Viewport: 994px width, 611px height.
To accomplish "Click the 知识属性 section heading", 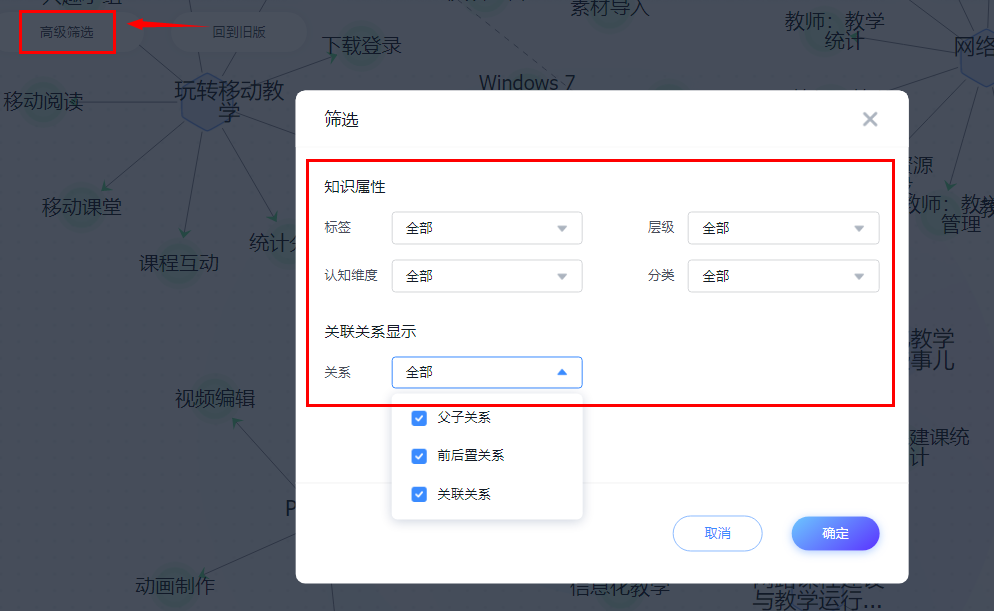I will click(355, 187).
